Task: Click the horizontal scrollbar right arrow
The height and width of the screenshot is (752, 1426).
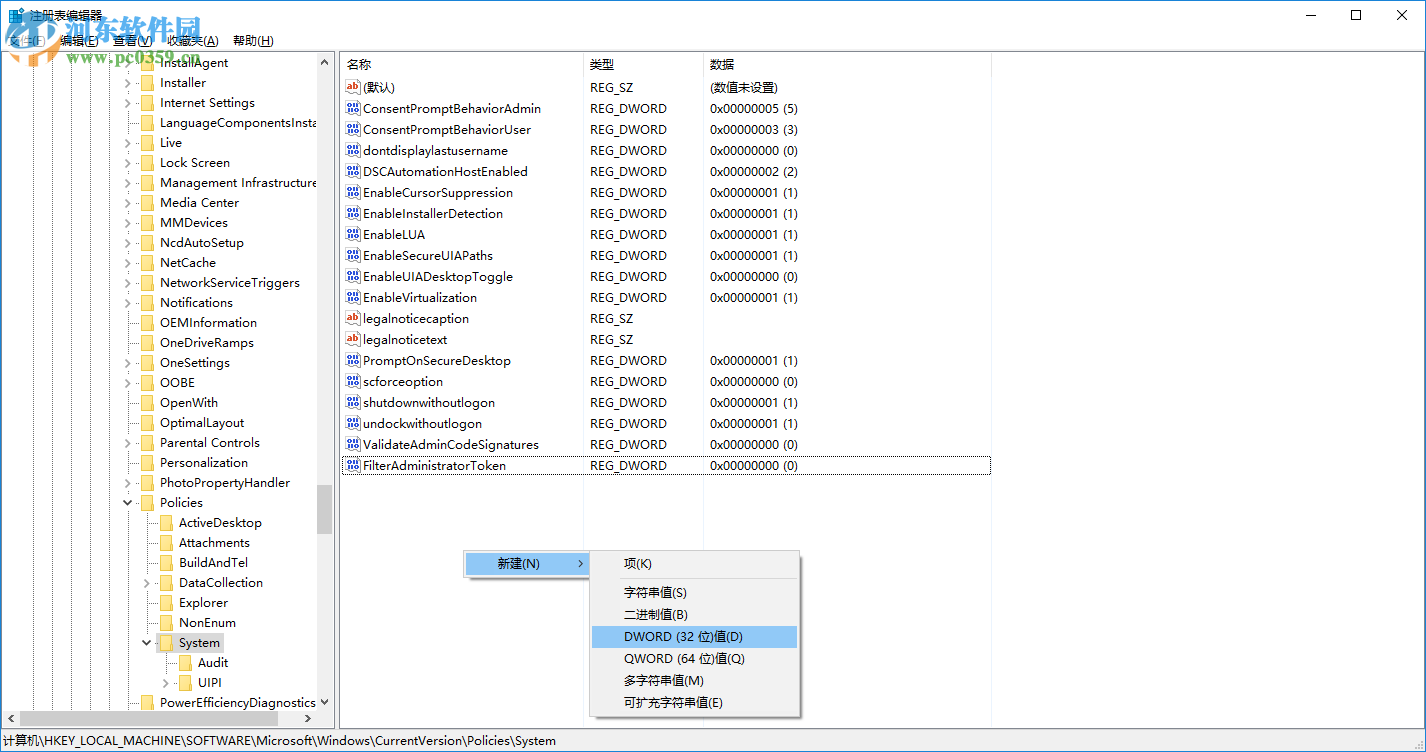Action: point(308,718)
